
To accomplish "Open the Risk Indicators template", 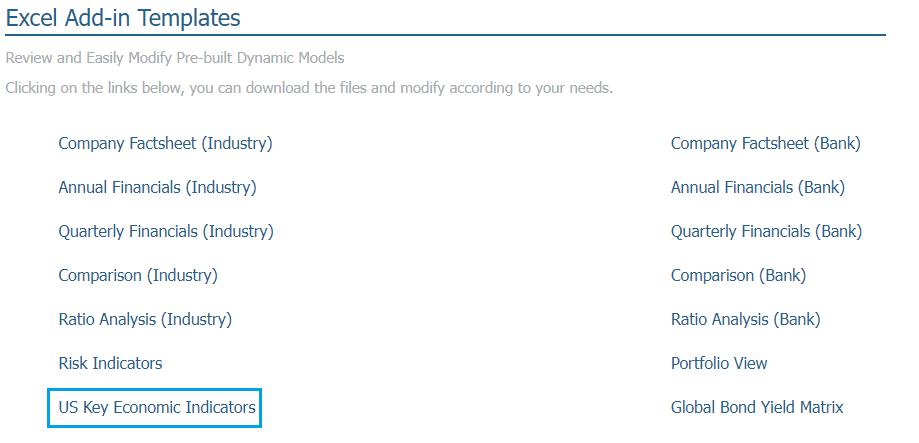I will point(110,363).
